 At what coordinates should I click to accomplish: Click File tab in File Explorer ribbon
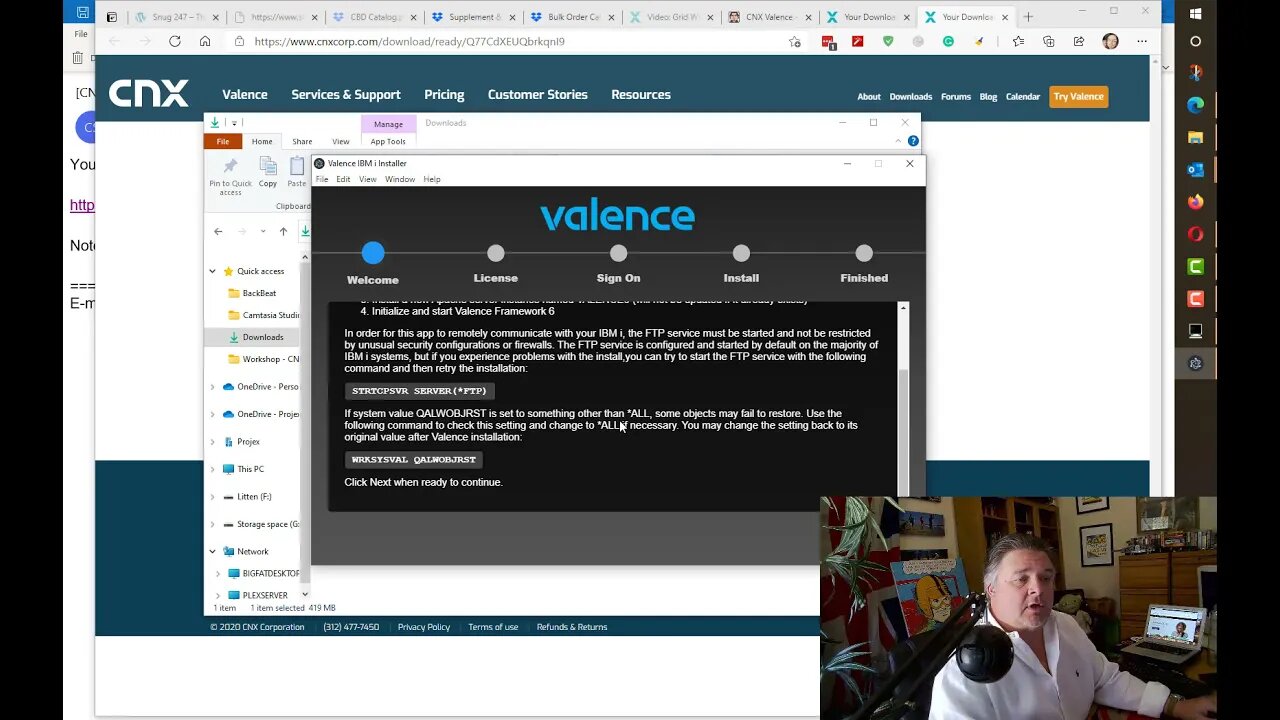223,141
